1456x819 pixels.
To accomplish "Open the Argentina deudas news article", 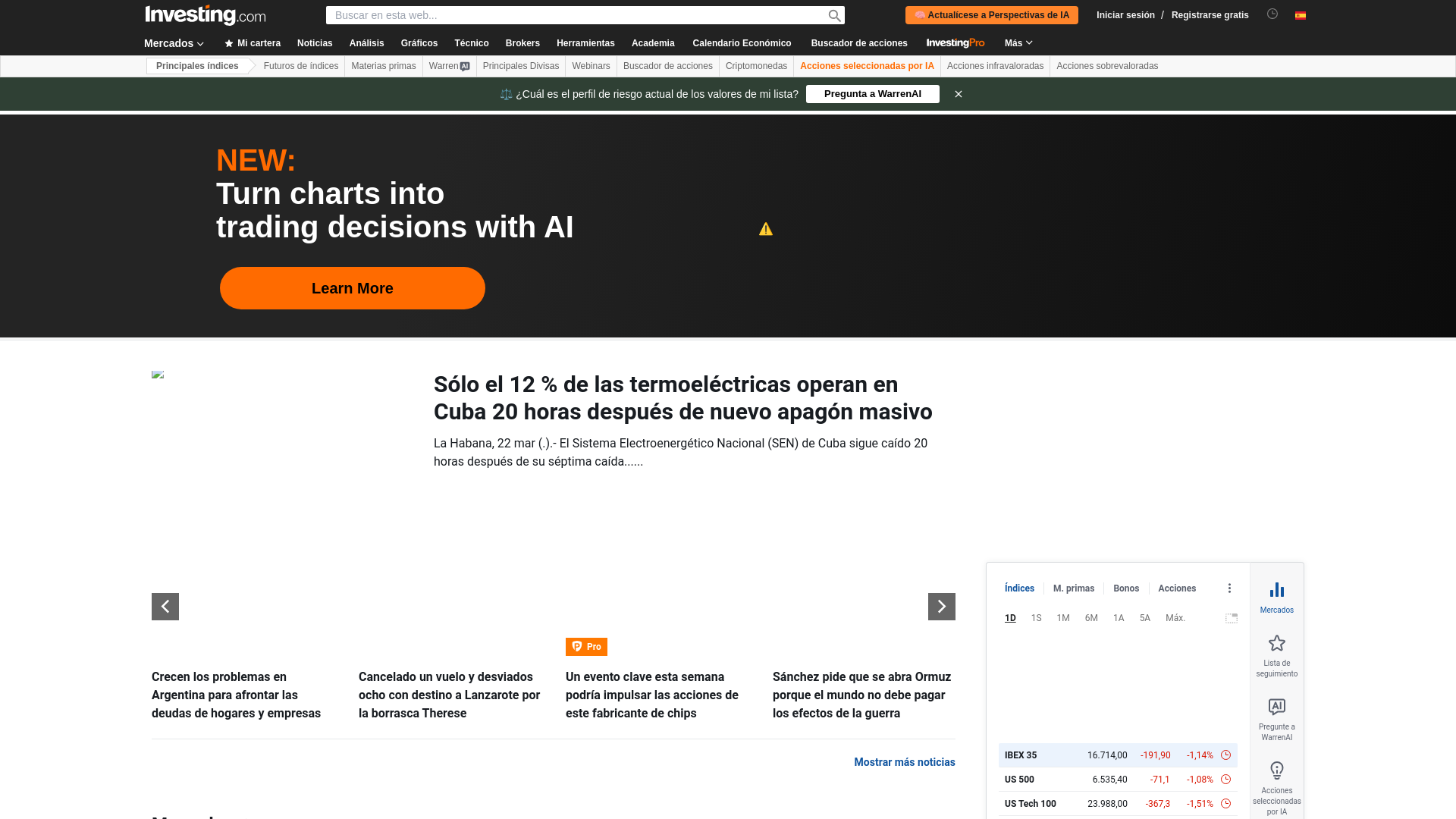I will pyautogui.click(x=237, y=695).
